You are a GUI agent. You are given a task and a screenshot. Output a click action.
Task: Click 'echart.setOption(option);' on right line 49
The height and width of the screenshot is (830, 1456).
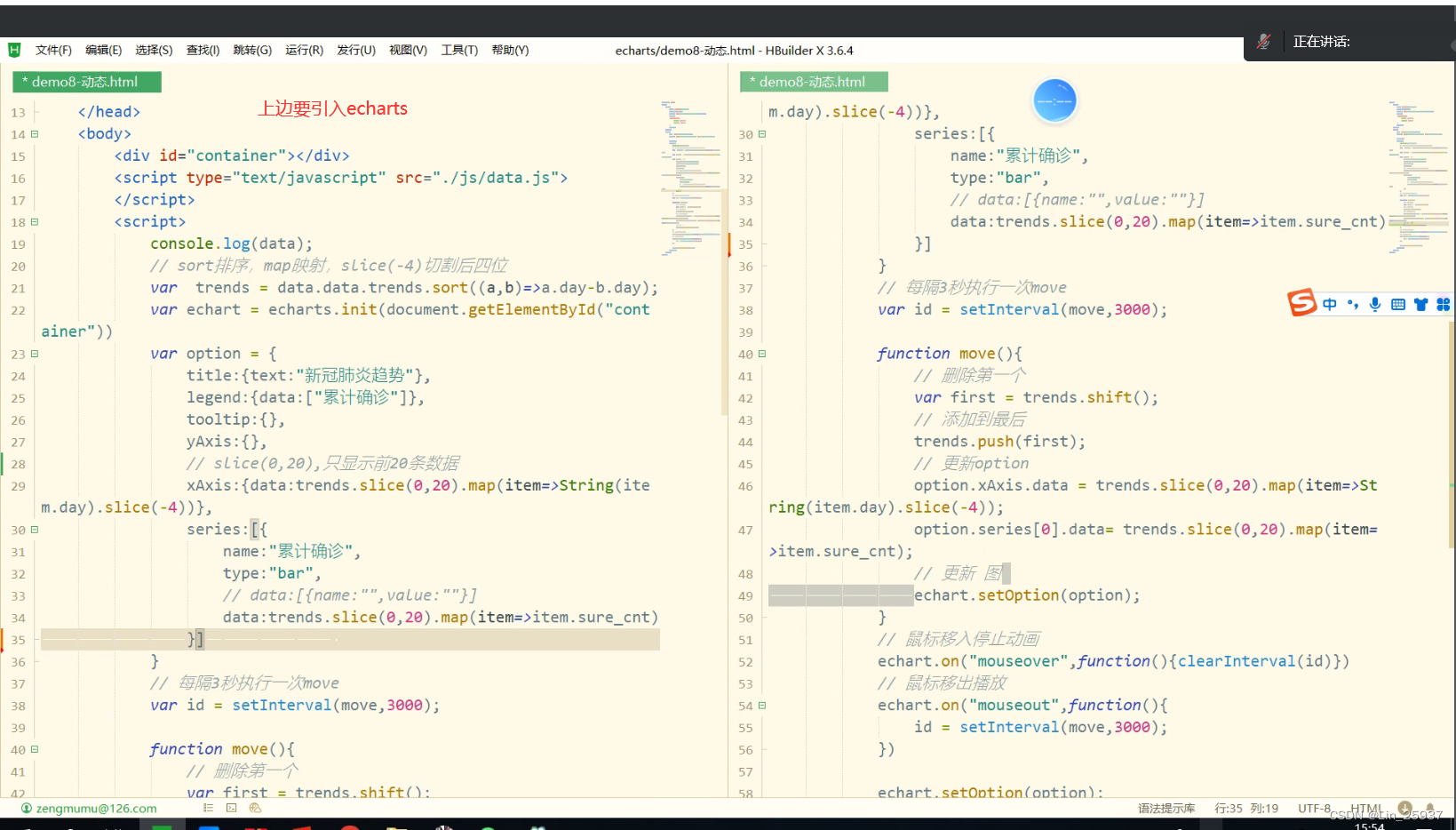(x=1027, y=595)
